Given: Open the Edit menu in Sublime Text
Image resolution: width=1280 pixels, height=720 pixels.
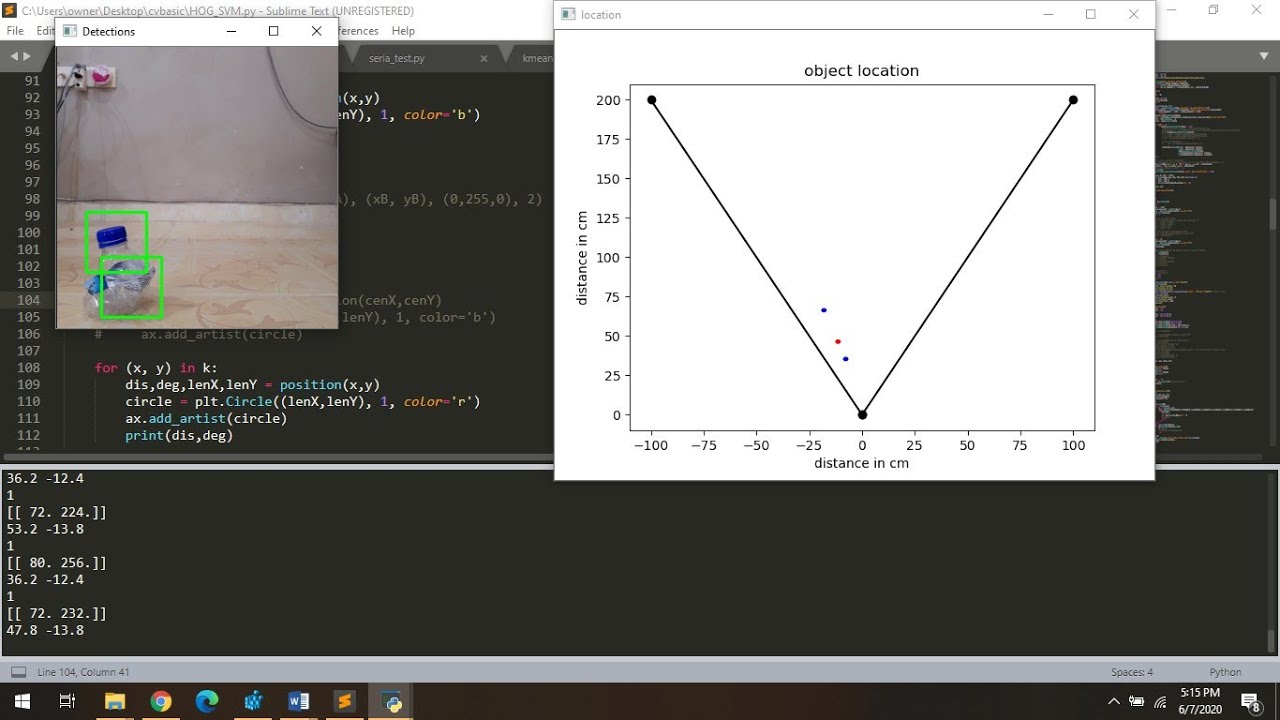Looking at the screenshot, I should coord(45,31).
